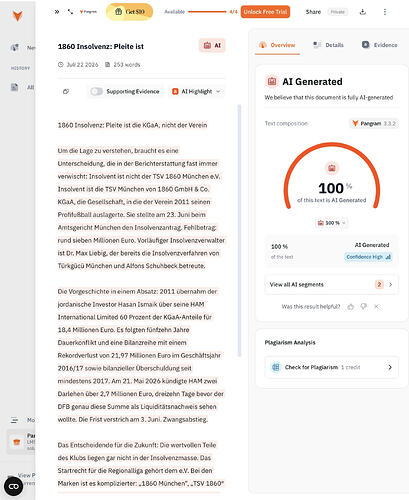Screen dimensions: 409x500
Task: Expand the sidebar with the double chevron
Action: (57, 12)
